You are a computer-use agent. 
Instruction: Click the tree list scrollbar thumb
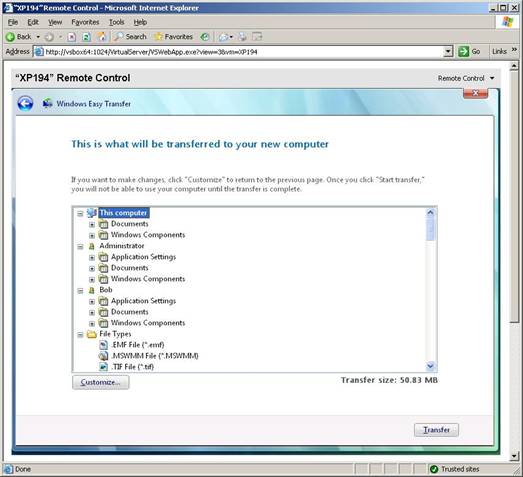[x=430, y=229]
